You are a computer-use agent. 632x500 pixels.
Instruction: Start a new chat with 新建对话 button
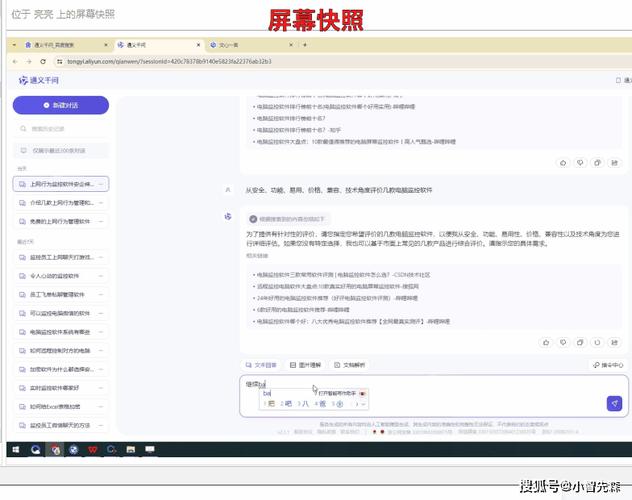60,105
